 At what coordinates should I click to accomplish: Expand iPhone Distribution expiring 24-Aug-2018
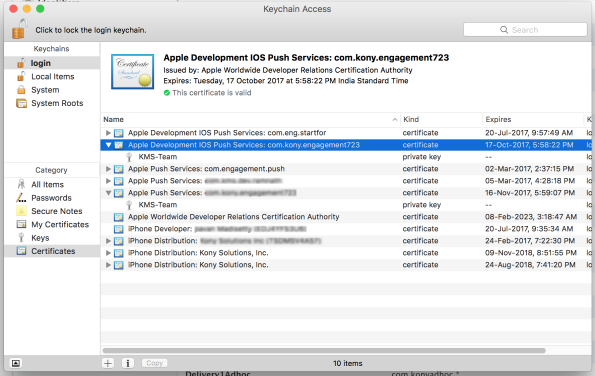tap(108, 265)
